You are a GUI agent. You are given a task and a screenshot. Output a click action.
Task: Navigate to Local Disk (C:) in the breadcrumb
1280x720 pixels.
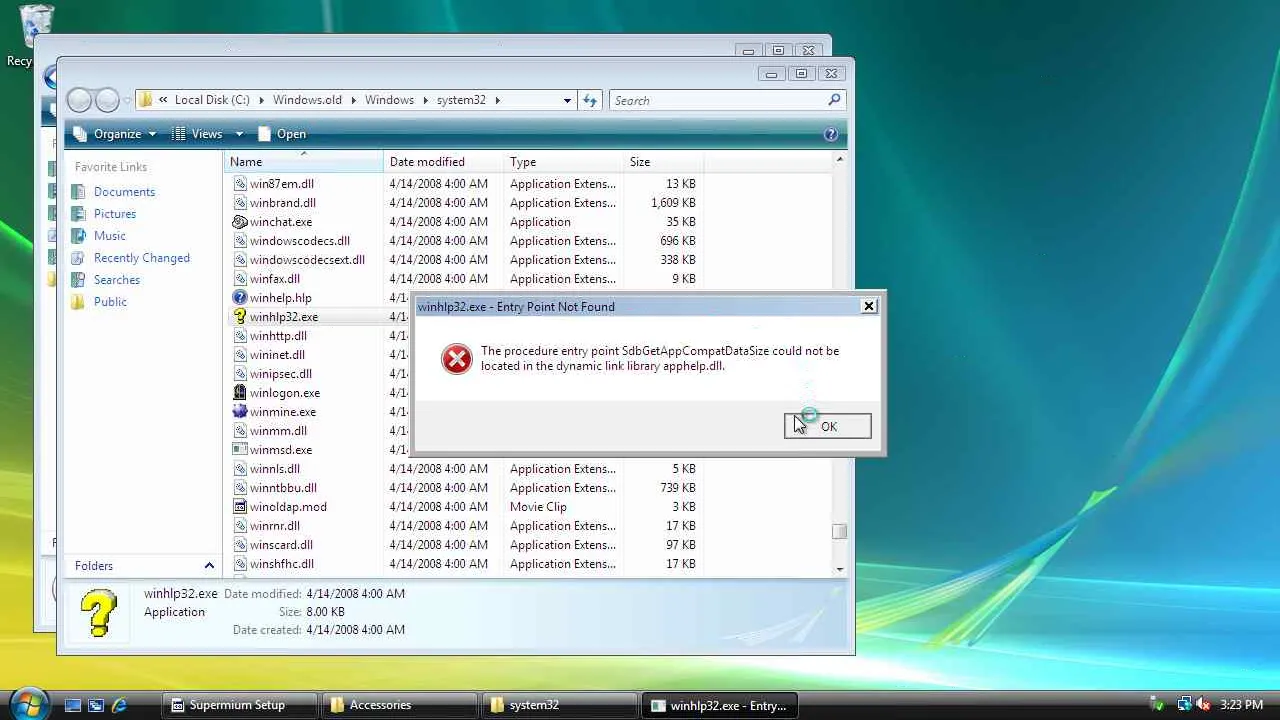tap(212, 100)
